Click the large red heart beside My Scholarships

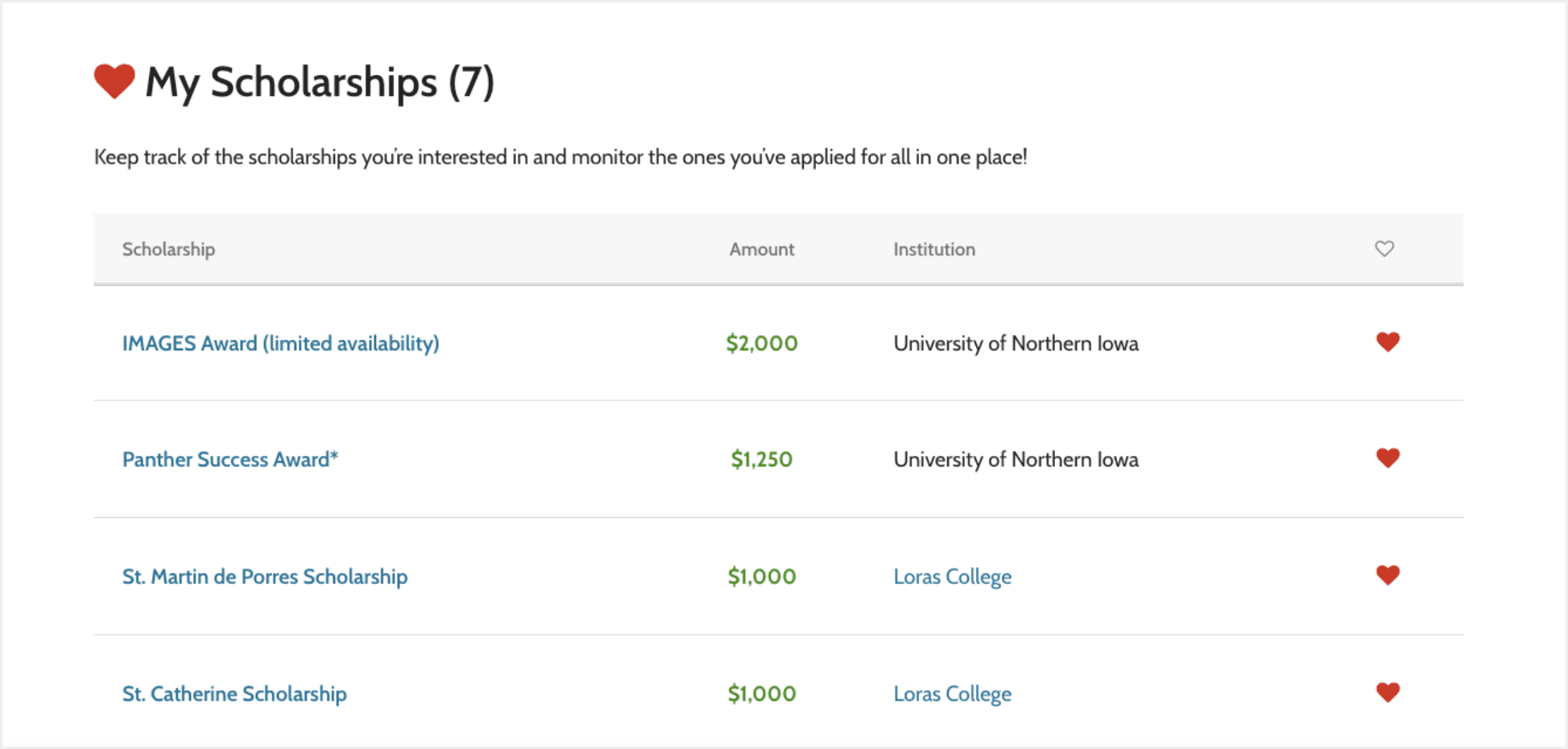(114, 81)
